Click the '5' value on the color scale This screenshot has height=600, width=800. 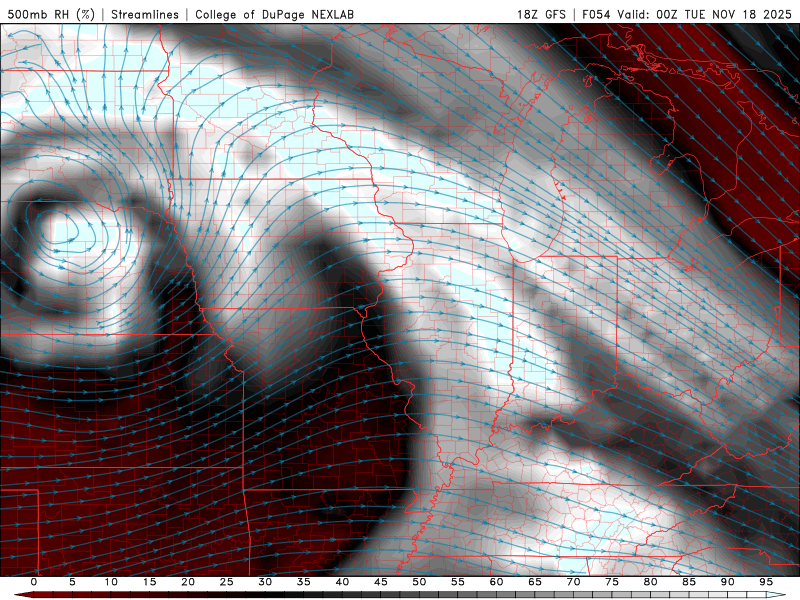(72, 582)
